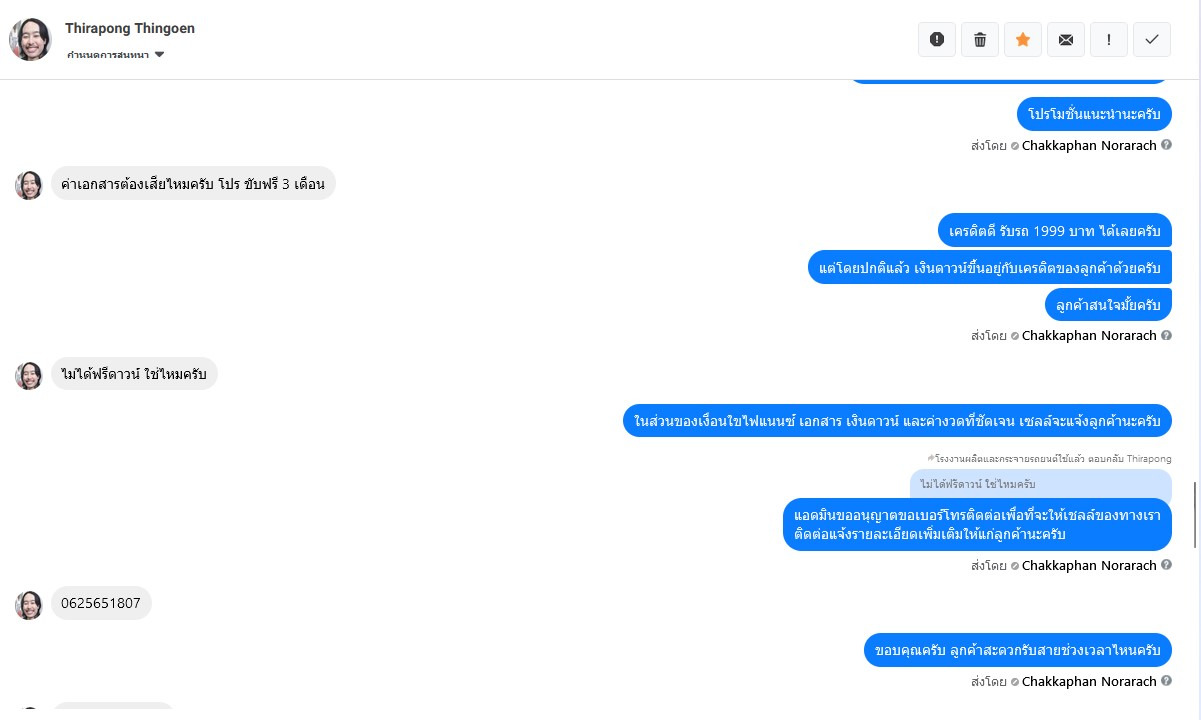This screenshot has width=1201, height=720.
Task: Mark conversation as spam with octagon icon
Action: (x=937, y=39)
